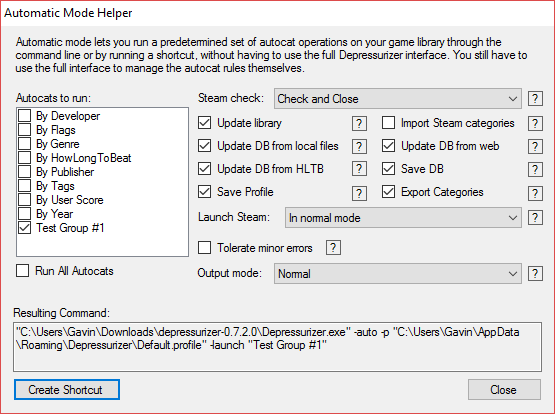The image size is (555, 414).
Task: Toggle the Test Group #1 list entry
Action: coord(70,228)
